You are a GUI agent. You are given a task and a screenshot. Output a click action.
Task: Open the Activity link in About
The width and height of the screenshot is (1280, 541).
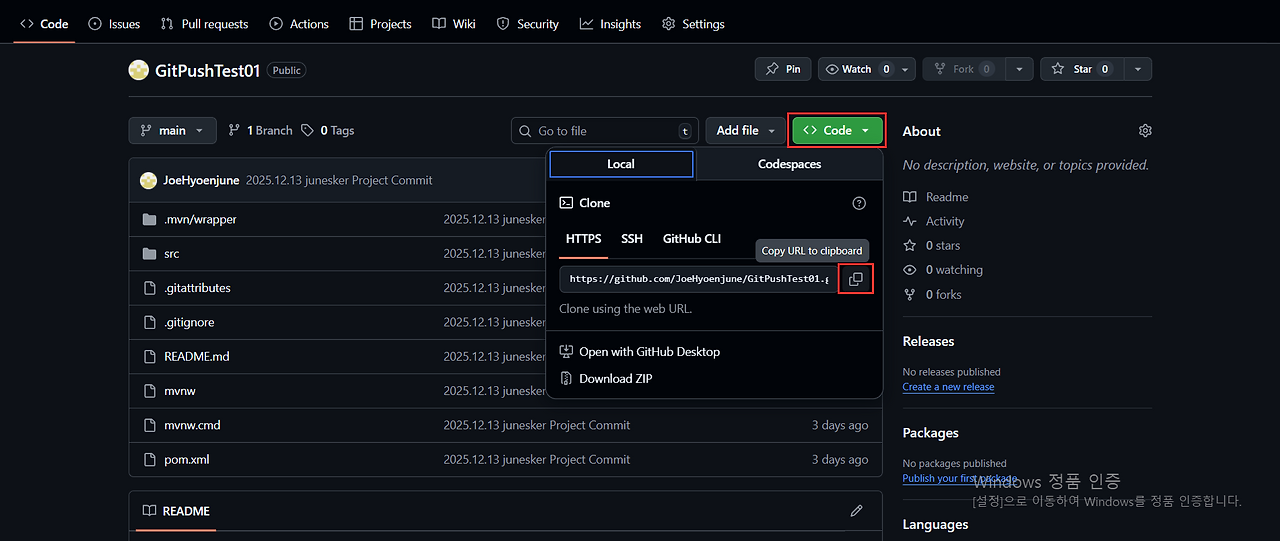pyautogui.click(x=934, y=221)
